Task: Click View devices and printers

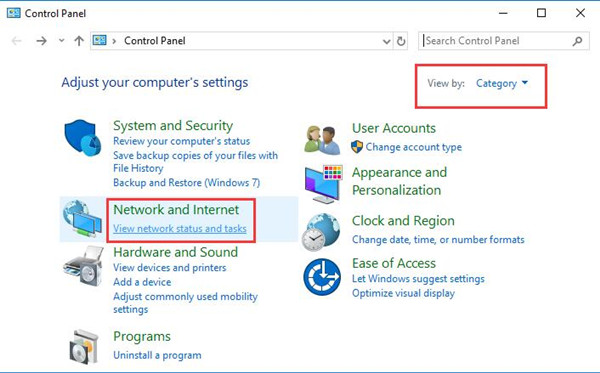Action: pos(170,268)
